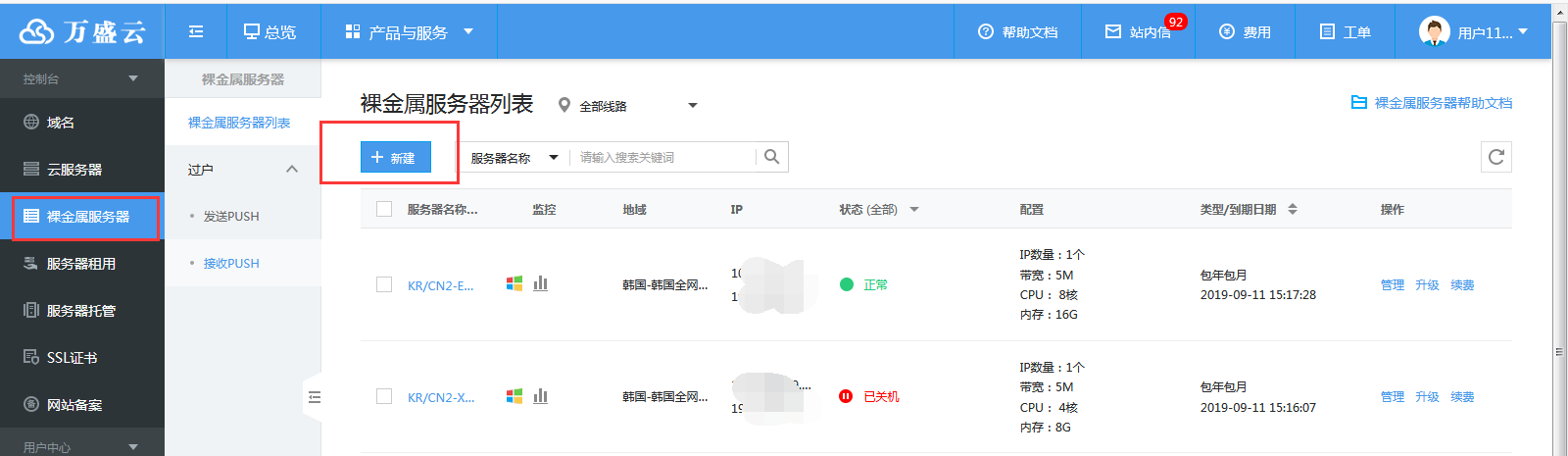This screenshot has height=456, width=1568.
Task: Click the 万盛云 cloud logo
Action: [82, 31]
